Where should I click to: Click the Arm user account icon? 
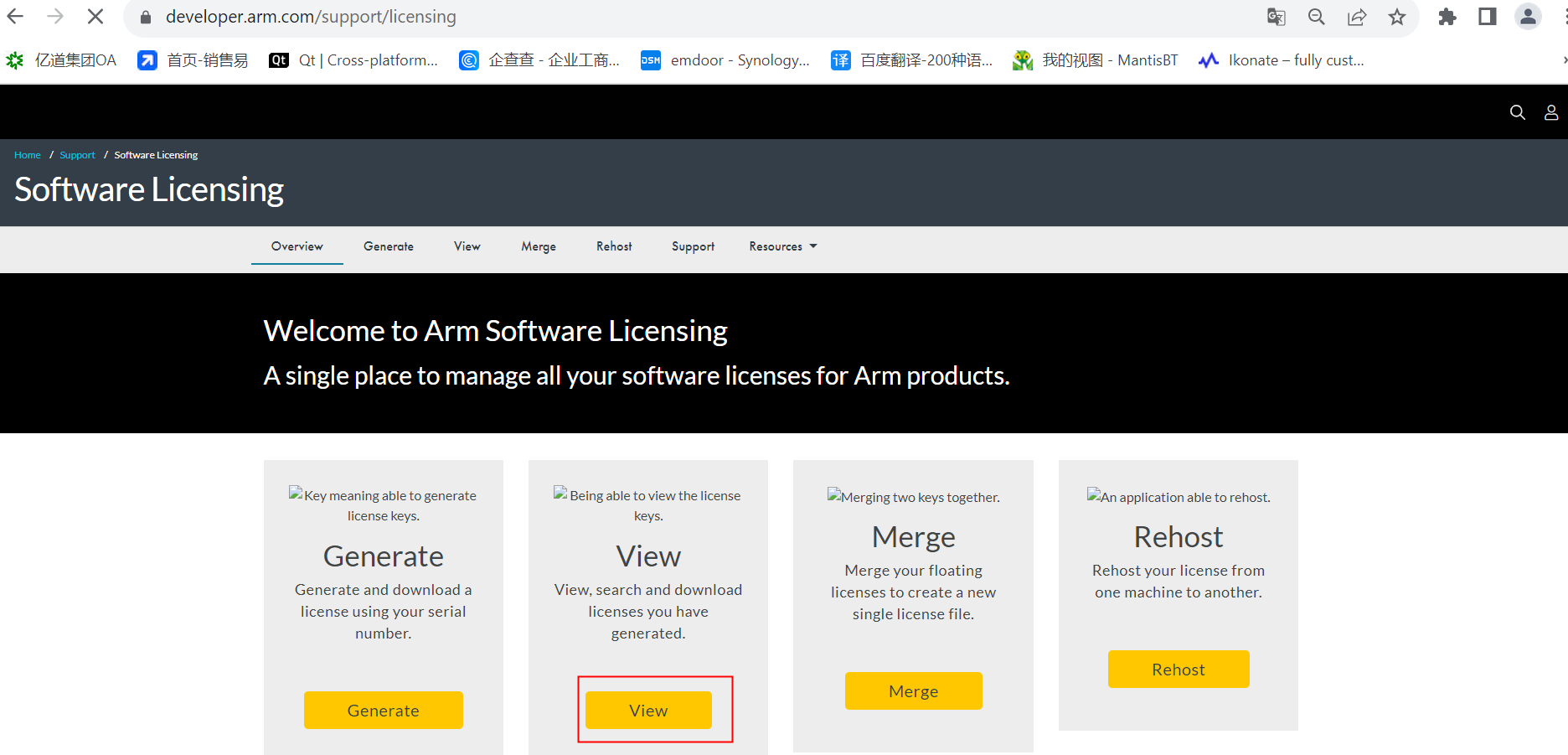tap(1550, 112)
